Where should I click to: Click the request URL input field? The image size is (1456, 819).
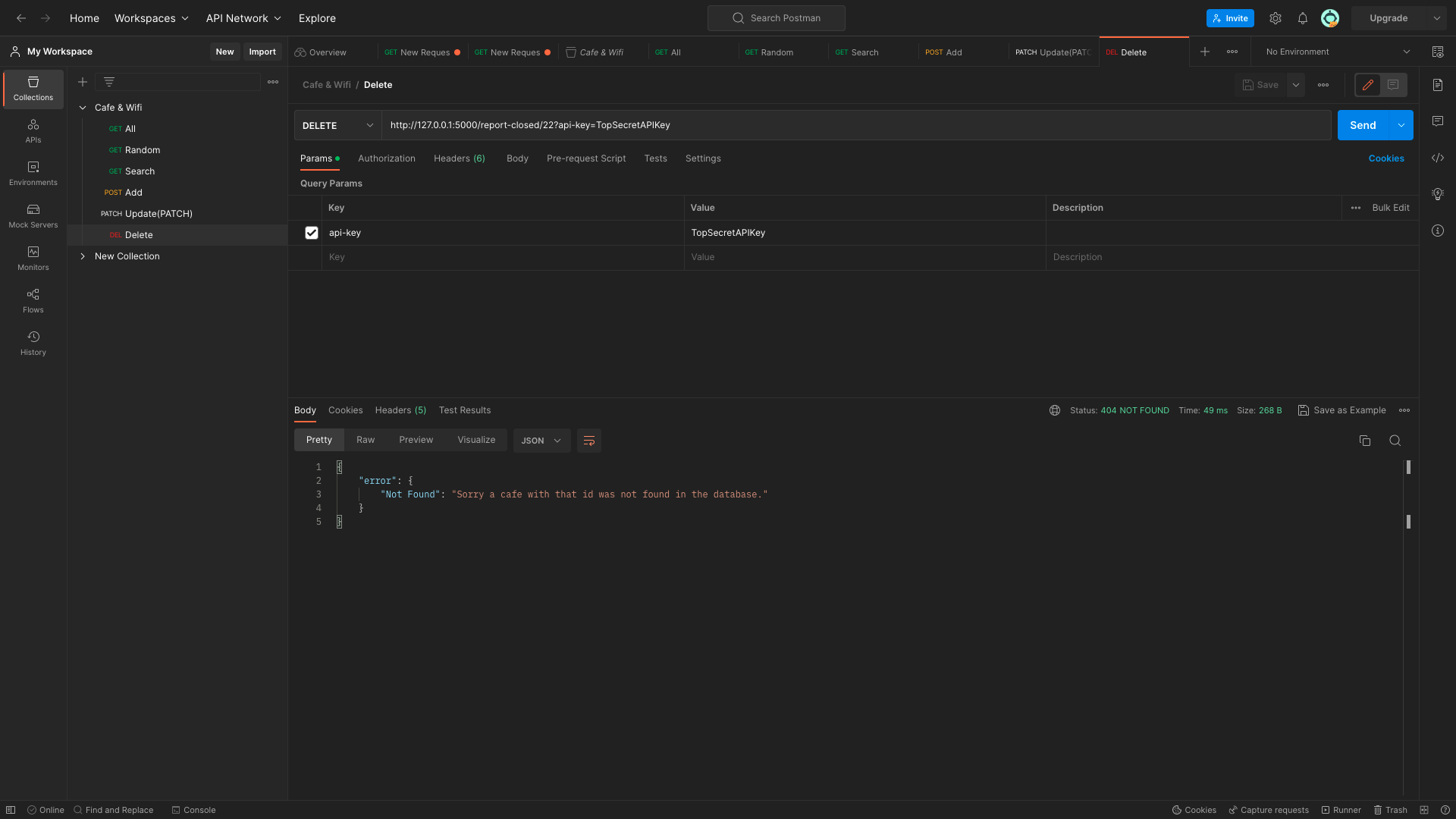[x=855, y=125]
